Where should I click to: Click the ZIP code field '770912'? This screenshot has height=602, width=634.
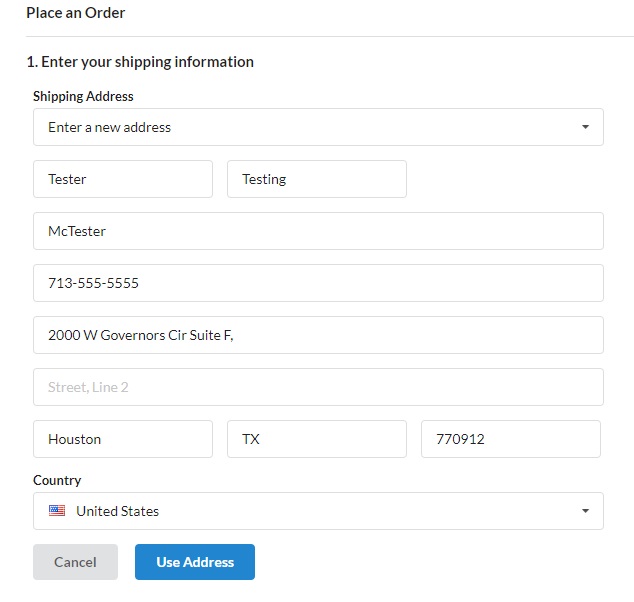click(510, 439)
